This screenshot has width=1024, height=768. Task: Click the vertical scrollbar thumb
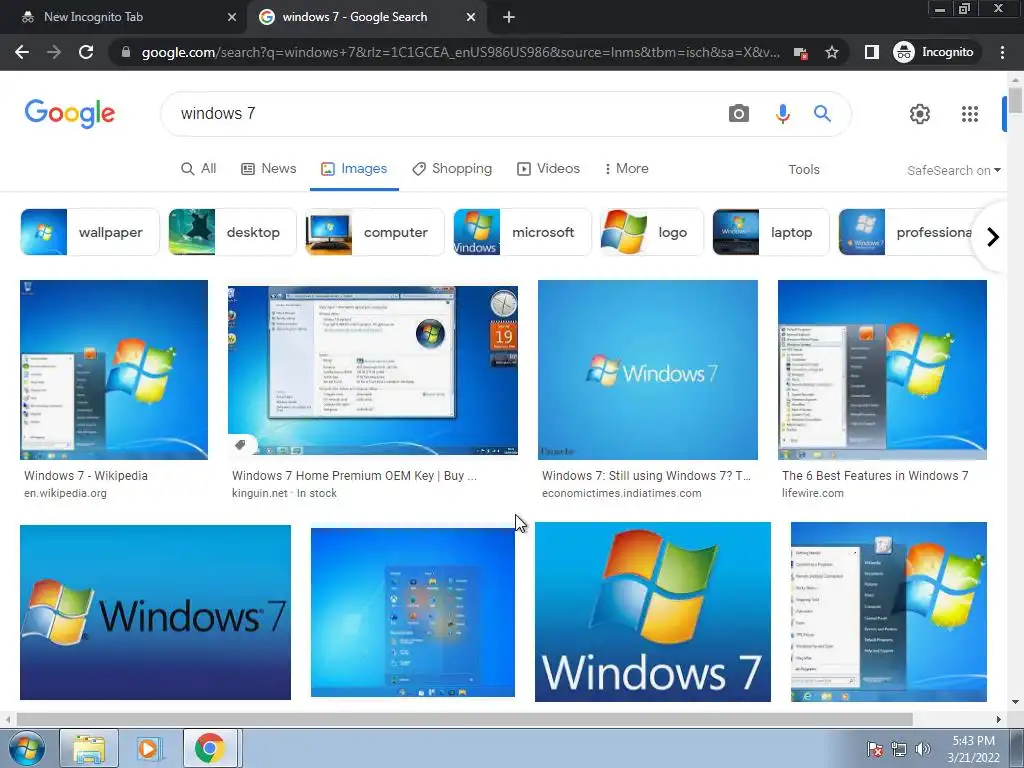point(1015,100)
